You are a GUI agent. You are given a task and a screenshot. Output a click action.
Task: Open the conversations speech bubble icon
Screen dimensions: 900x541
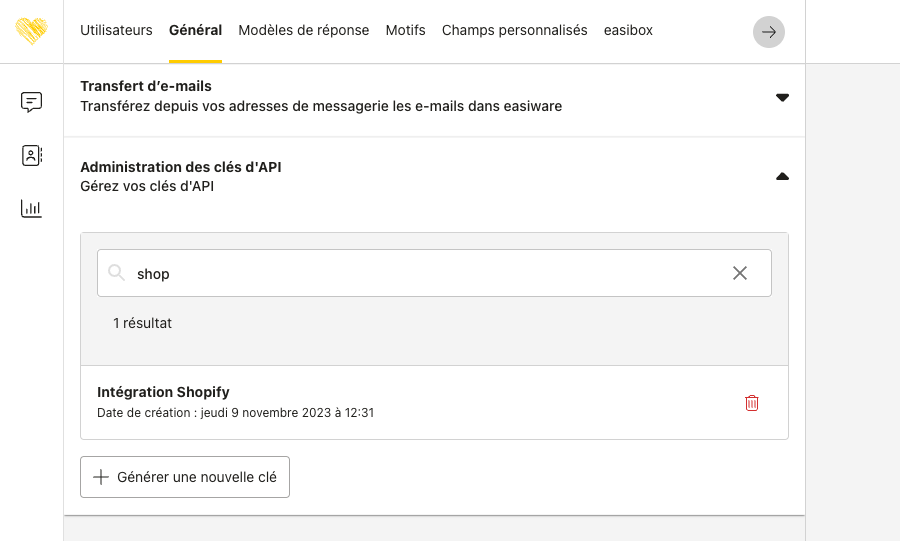click(32, 102)
